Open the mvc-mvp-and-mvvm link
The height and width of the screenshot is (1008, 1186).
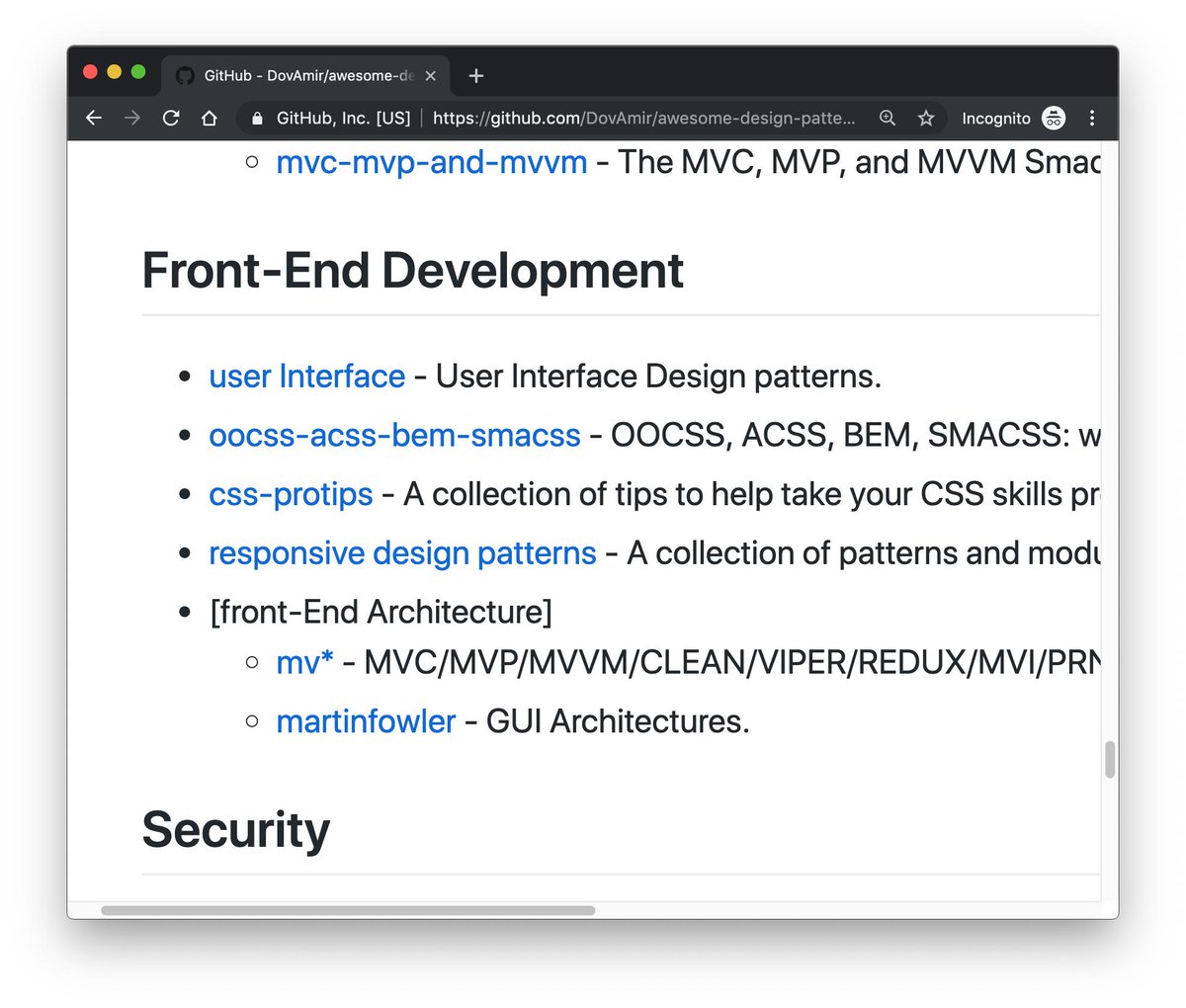(x=431, y=162)
